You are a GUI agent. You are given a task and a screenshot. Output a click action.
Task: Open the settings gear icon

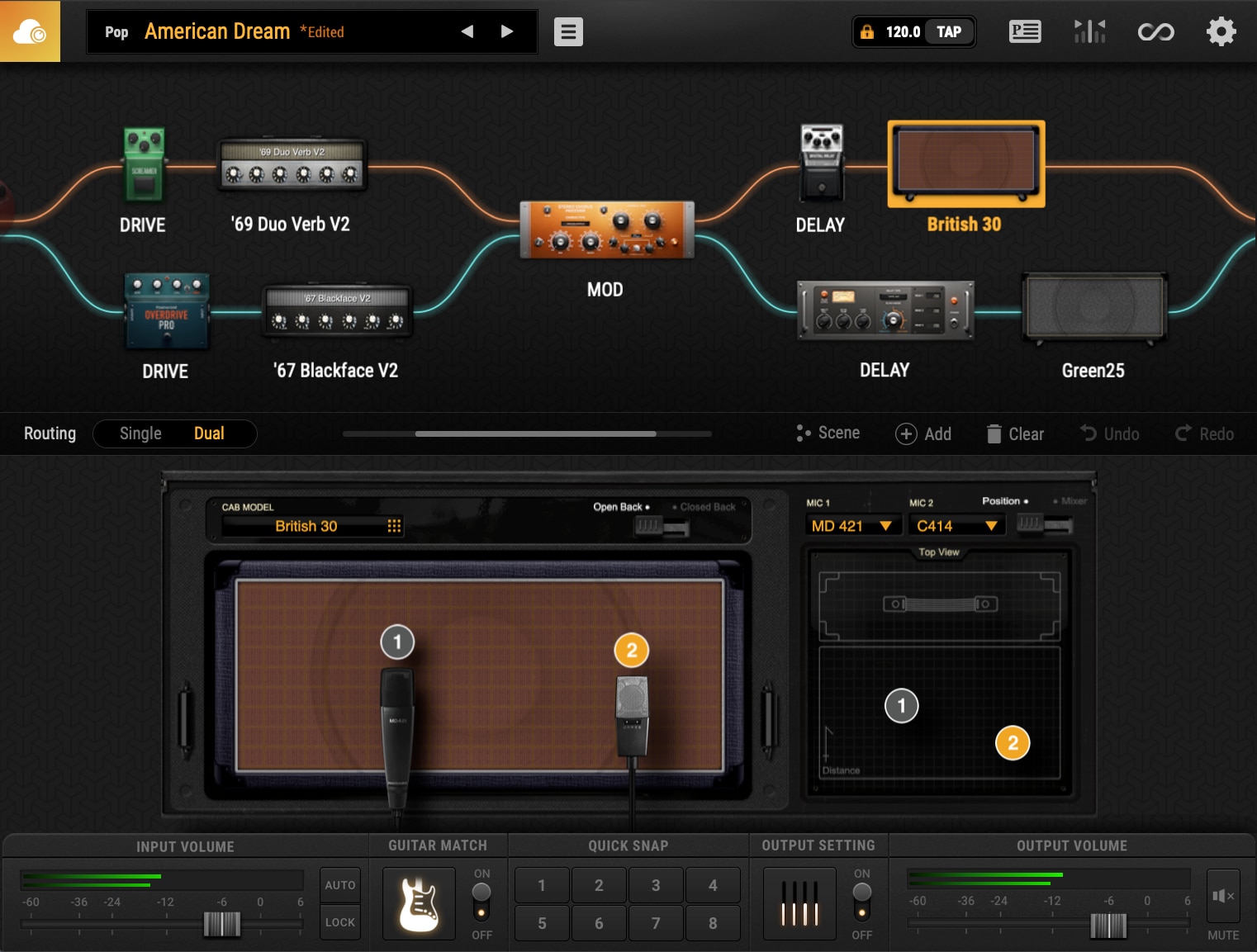[x=1221, y=31]
